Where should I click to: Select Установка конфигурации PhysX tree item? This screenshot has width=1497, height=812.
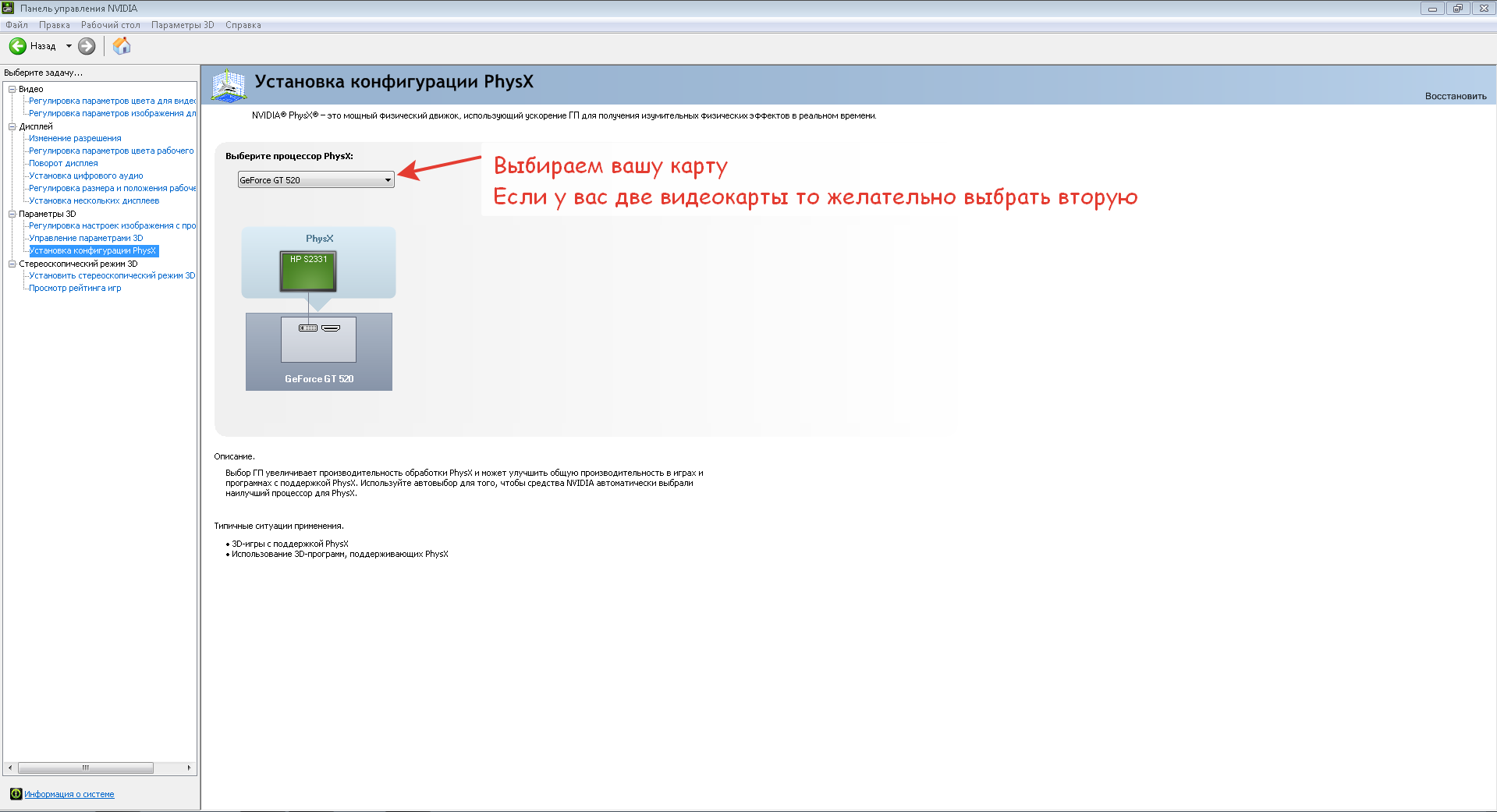pyautogui.click(x=94, y=250)
